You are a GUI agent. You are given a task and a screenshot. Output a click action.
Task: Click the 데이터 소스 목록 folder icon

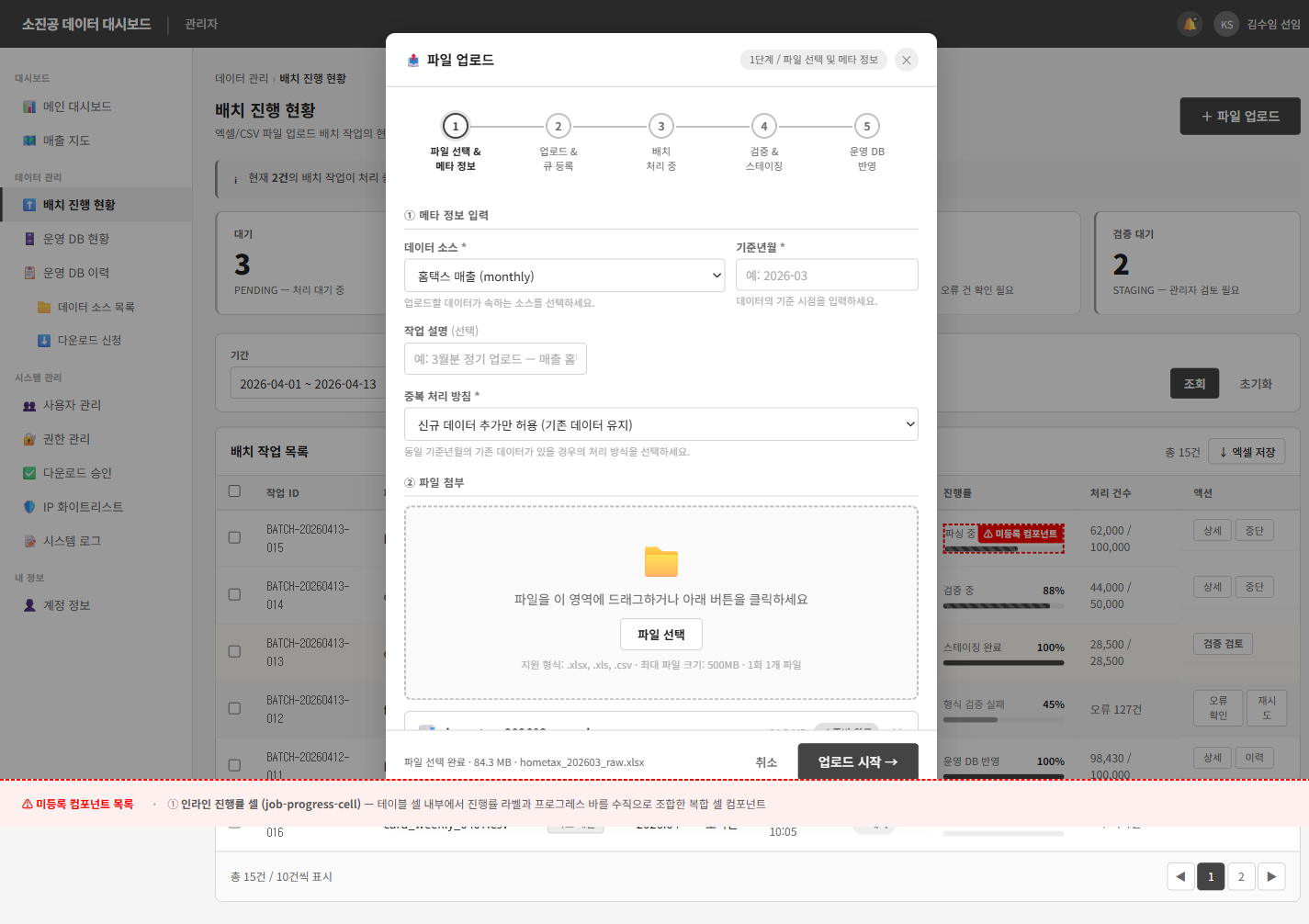44,307
